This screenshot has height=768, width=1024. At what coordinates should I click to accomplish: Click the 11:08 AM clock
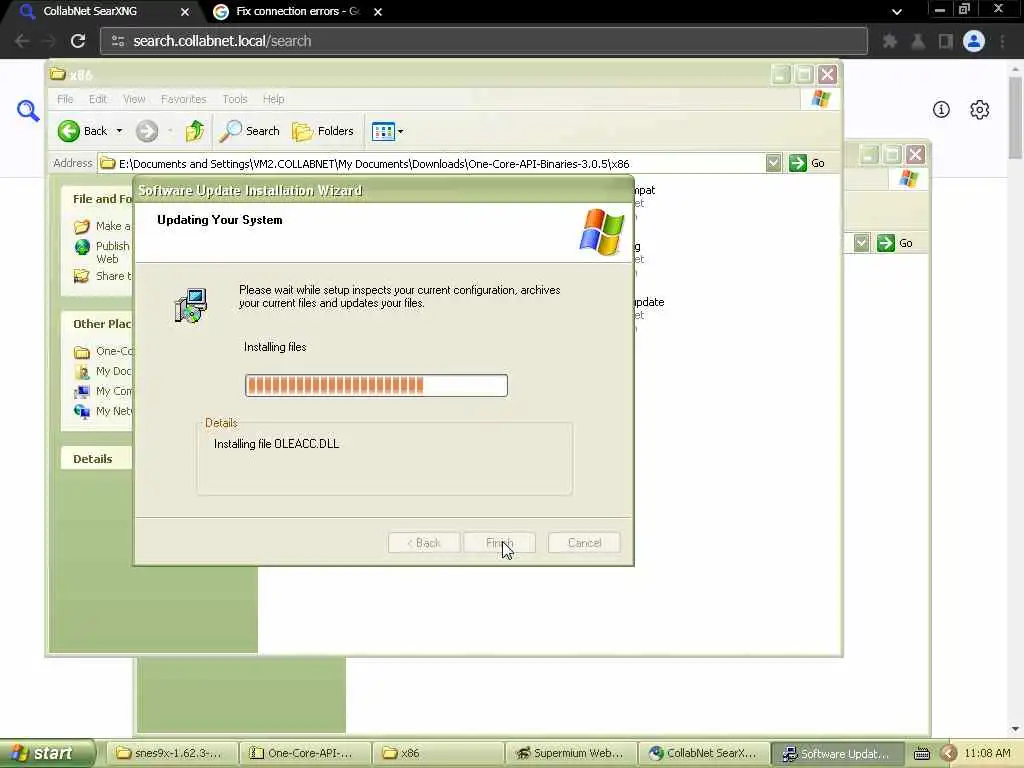(987, 754)
